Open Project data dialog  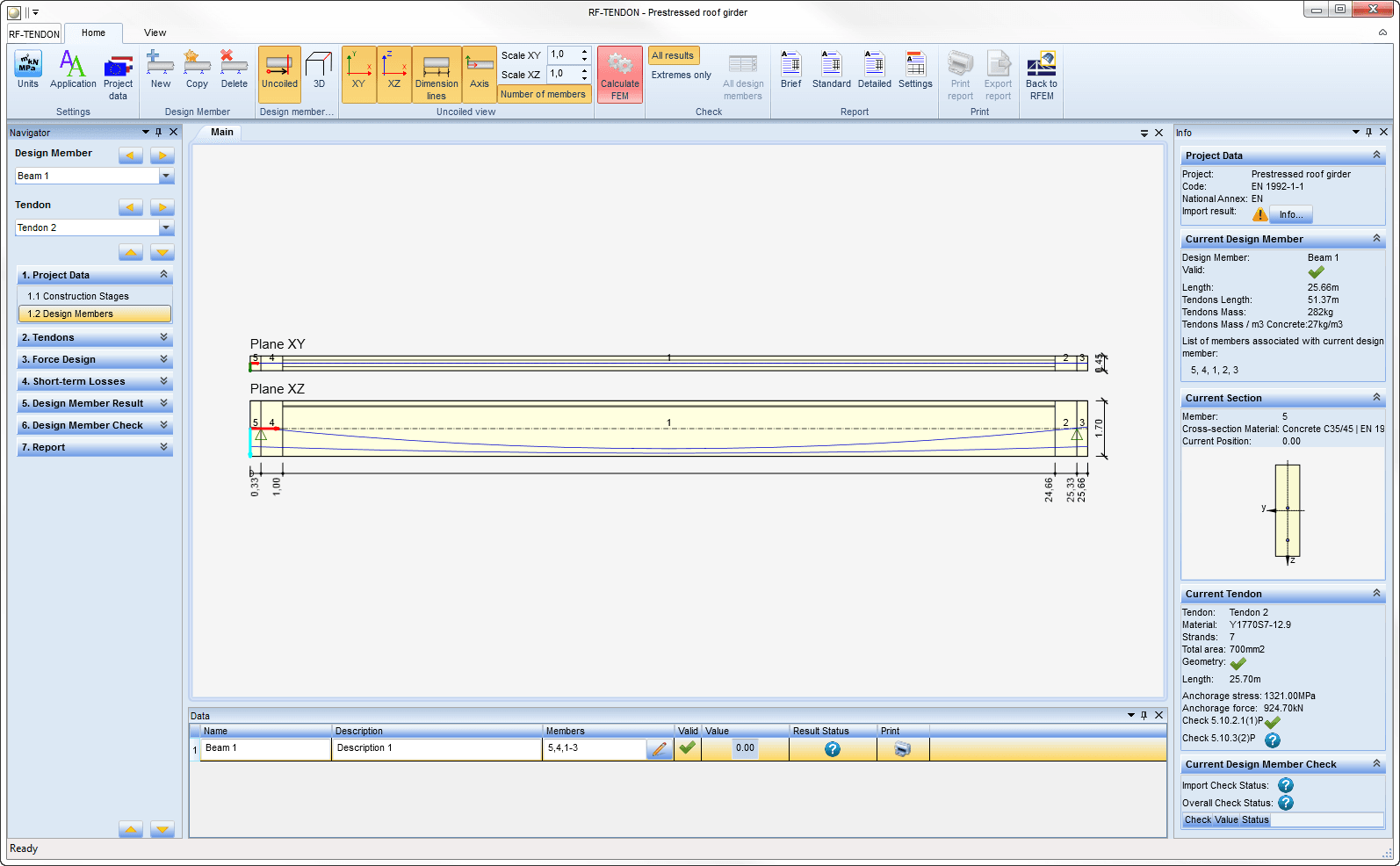tap(119, 76)
